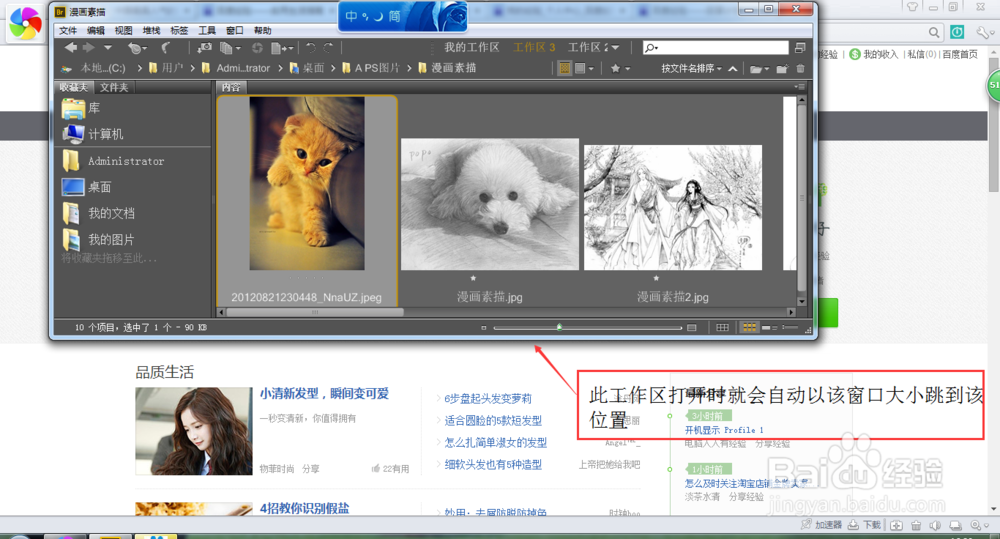The width and height of the screenshot is (1000, 539).
Task: Click browser search magnifier icon
Action: tap(934, 32)
